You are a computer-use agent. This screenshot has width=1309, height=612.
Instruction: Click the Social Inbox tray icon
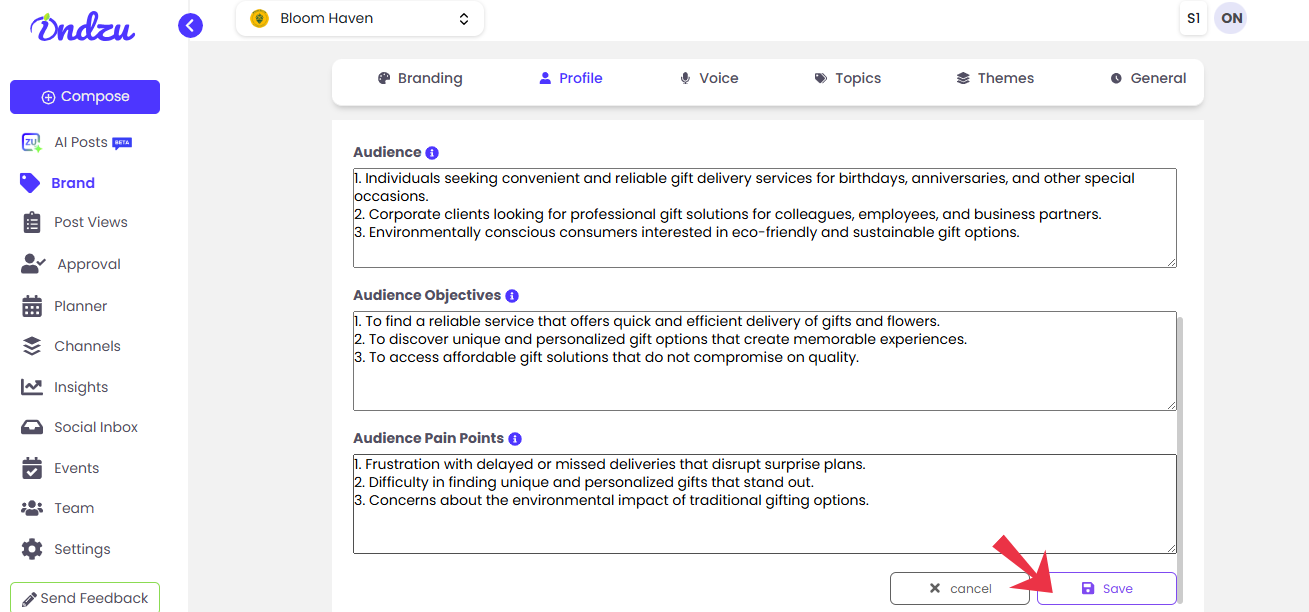pos(32,427)
